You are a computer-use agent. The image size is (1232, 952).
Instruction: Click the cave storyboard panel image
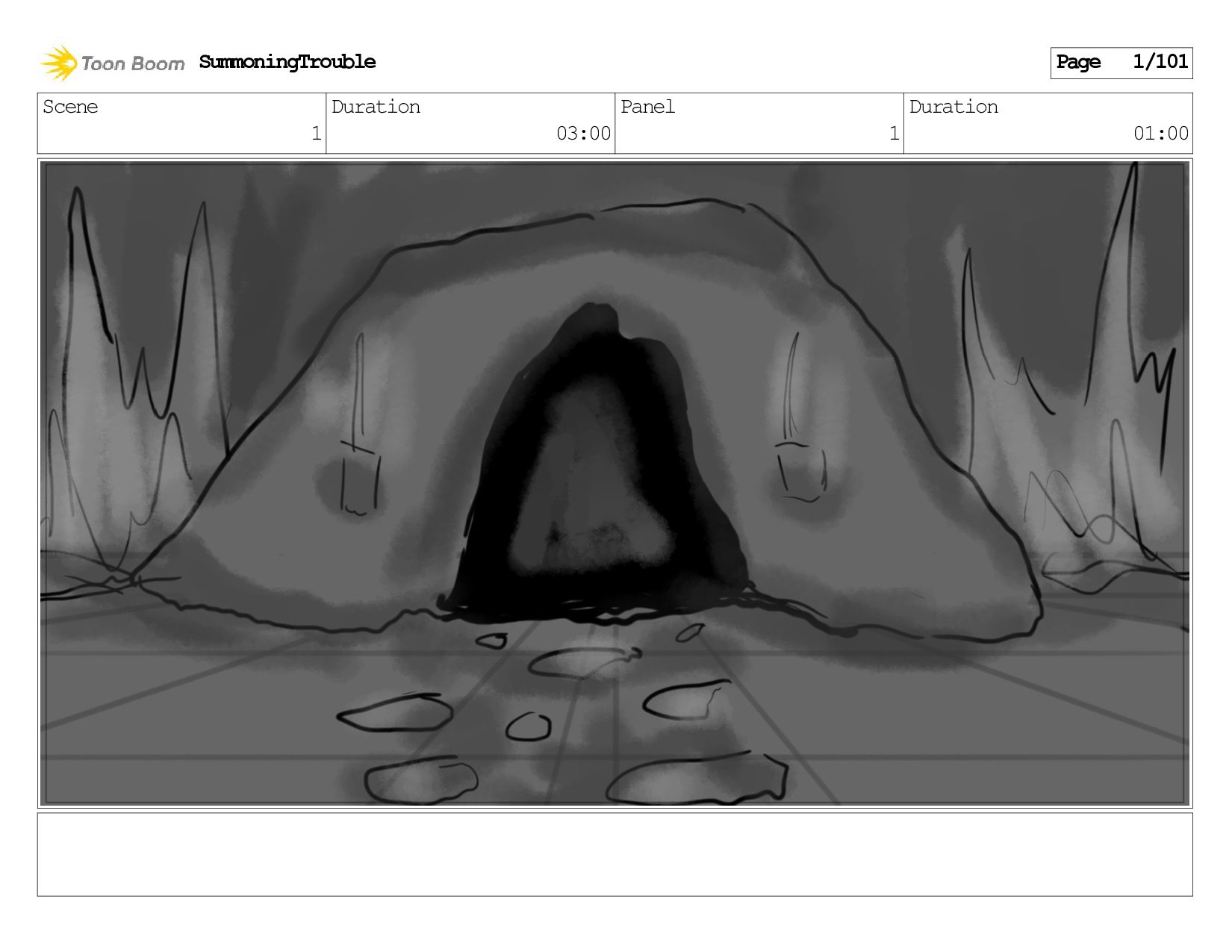[615, 483]
